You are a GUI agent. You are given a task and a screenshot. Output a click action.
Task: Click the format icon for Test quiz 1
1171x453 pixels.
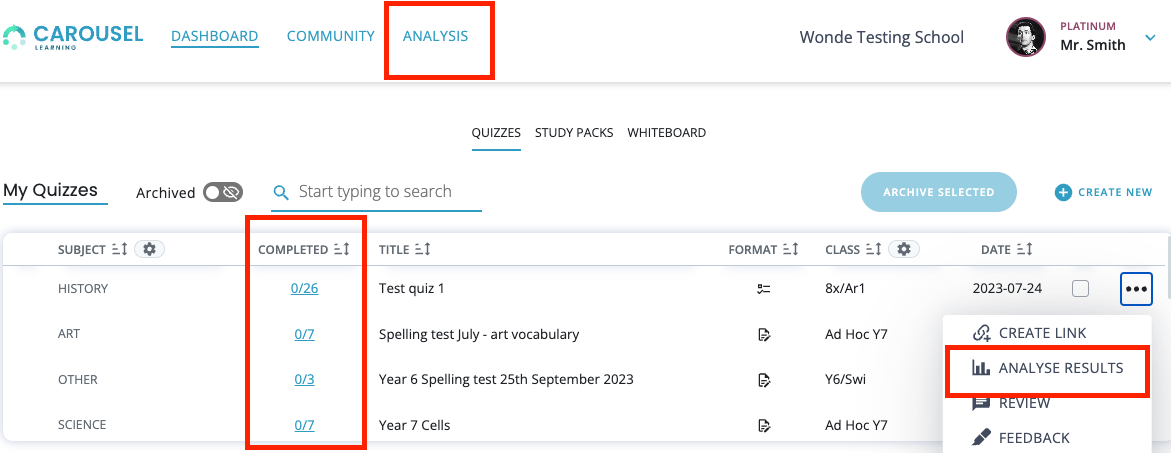[x=763, y=289]
